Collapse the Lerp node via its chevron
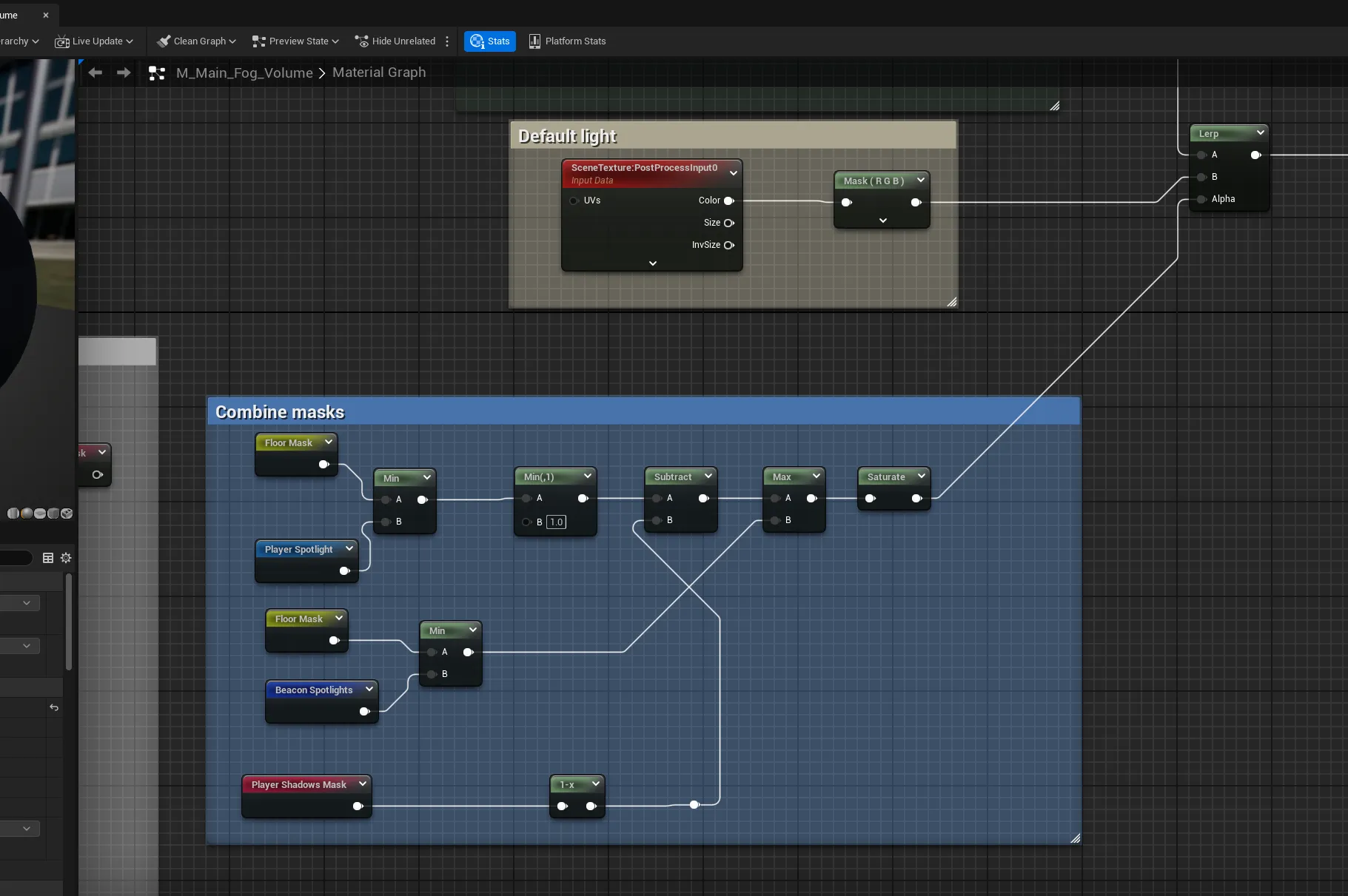1348x896 pixels. [x=1261, y=132]
